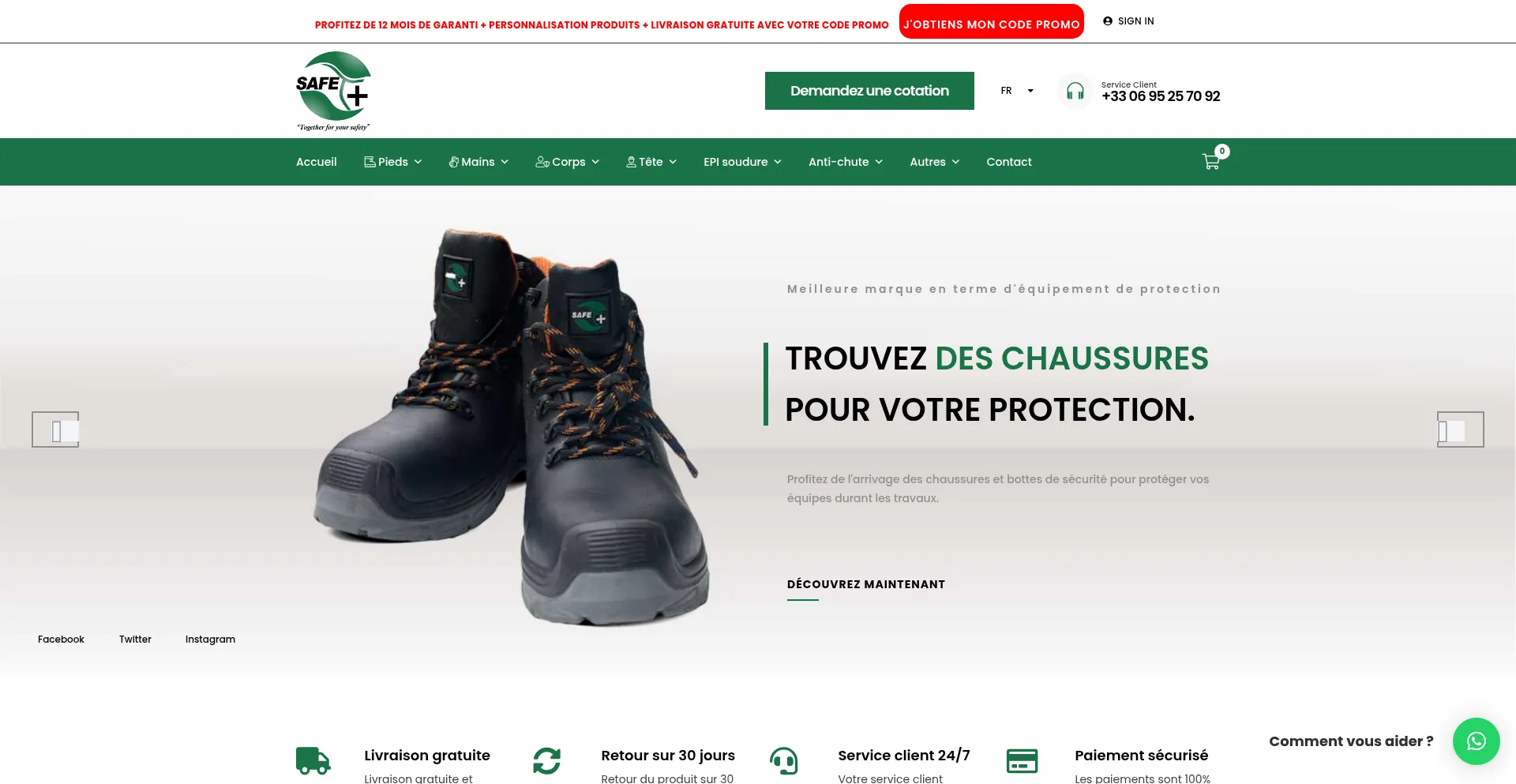The width and height of the screenshot is (1516, 784).
Task: Click Demandez une cotation button
Action: tap(869, 91)
